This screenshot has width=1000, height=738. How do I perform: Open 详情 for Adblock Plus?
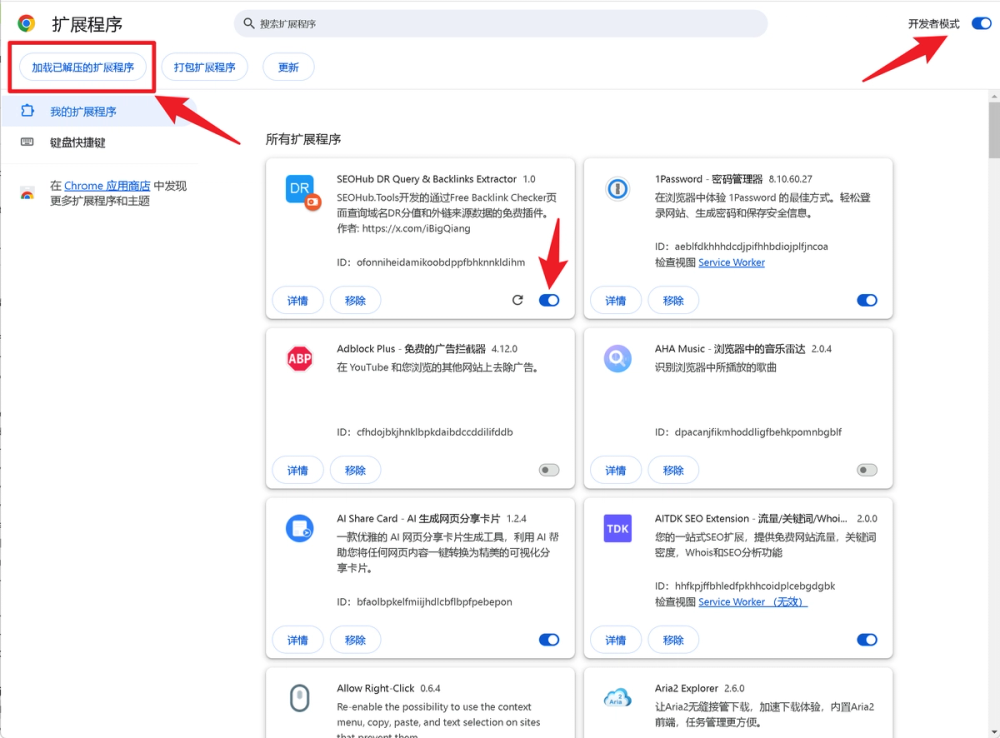pos(298,470)
